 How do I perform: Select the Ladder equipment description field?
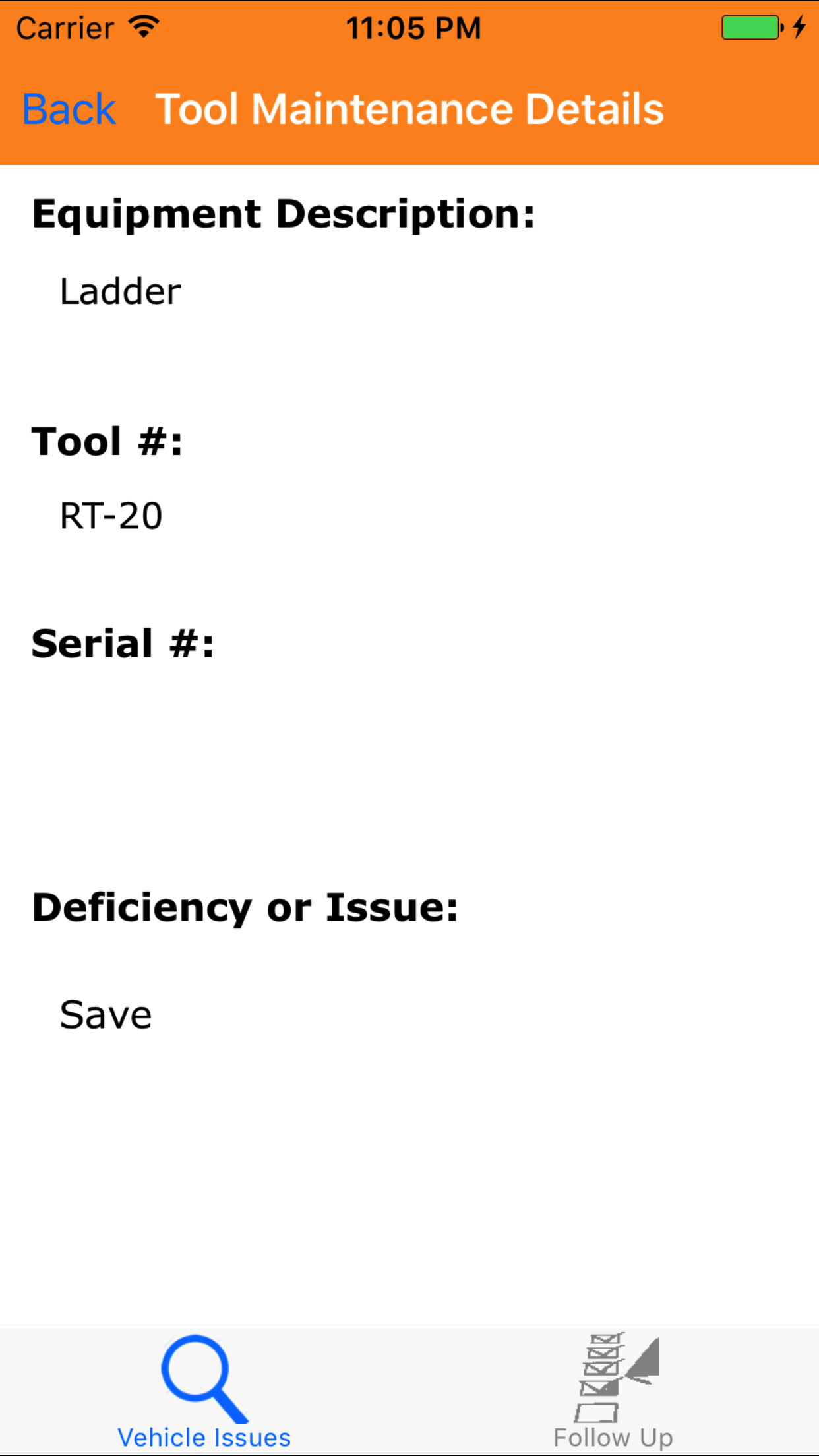click(x=121, y=291)
